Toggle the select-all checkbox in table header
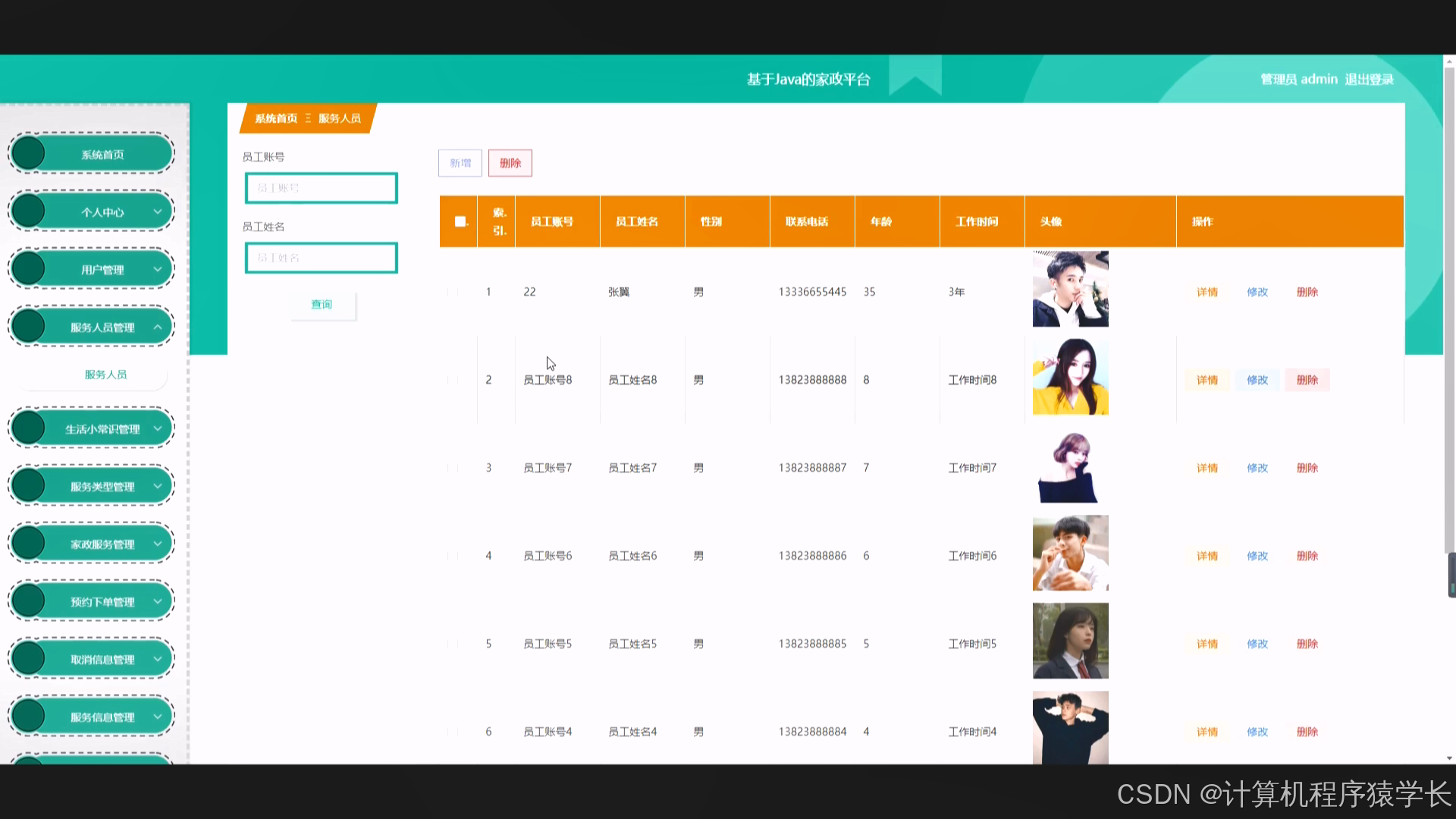Screen dimensions: 1456x819 460,221
